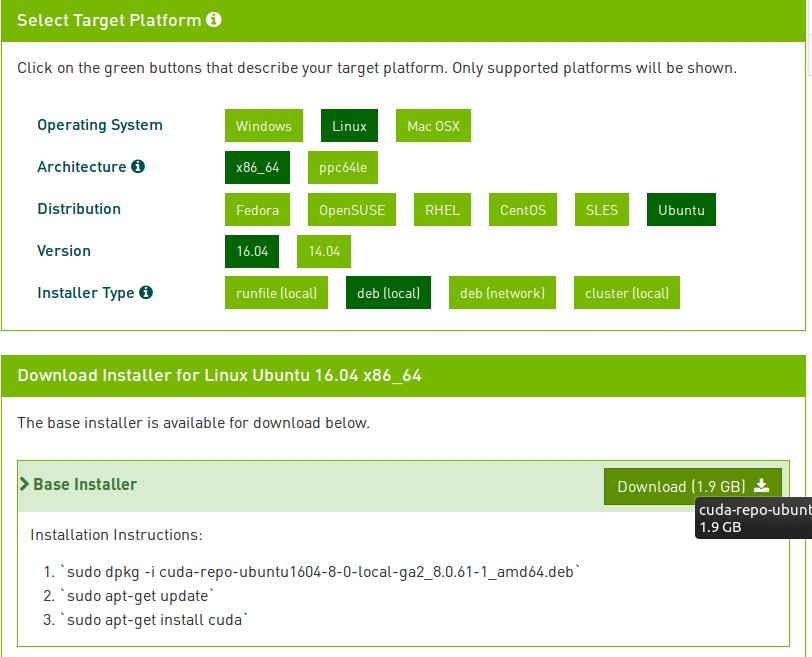812x657 pixels.
Task: Click the Installer Type info icon
Action: click(146, 292)
